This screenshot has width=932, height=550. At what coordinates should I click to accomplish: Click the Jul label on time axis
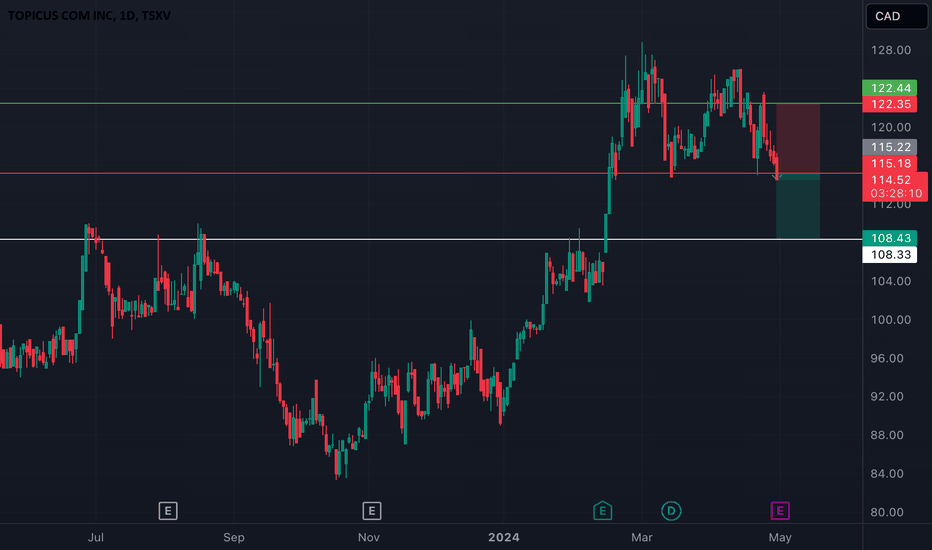[x=96, y=538]
